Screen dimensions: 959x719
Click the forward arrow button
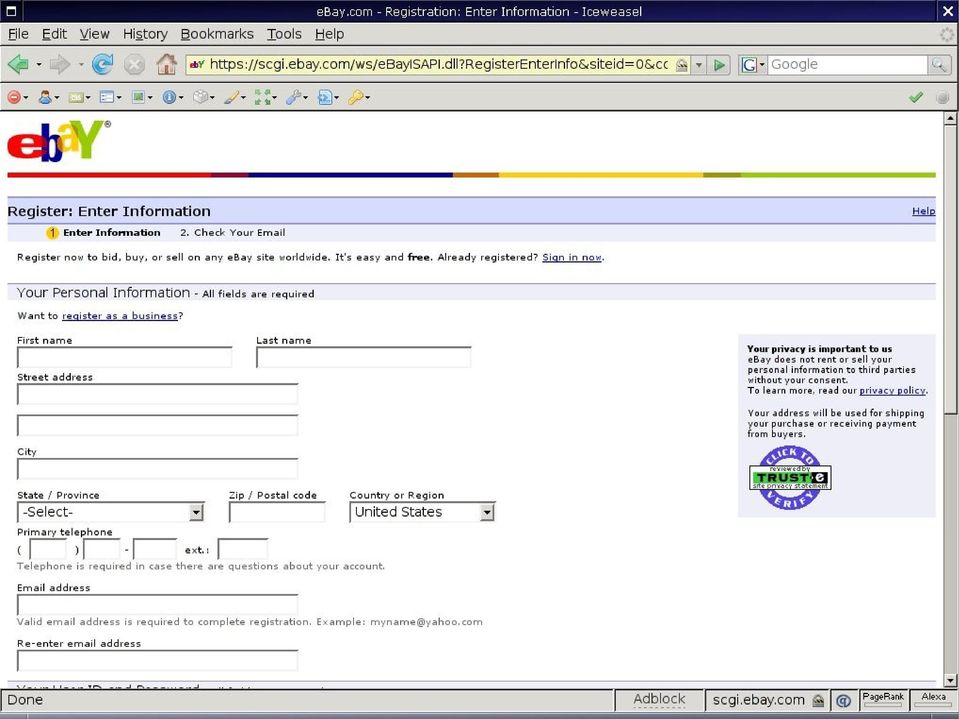pos(60,64)
